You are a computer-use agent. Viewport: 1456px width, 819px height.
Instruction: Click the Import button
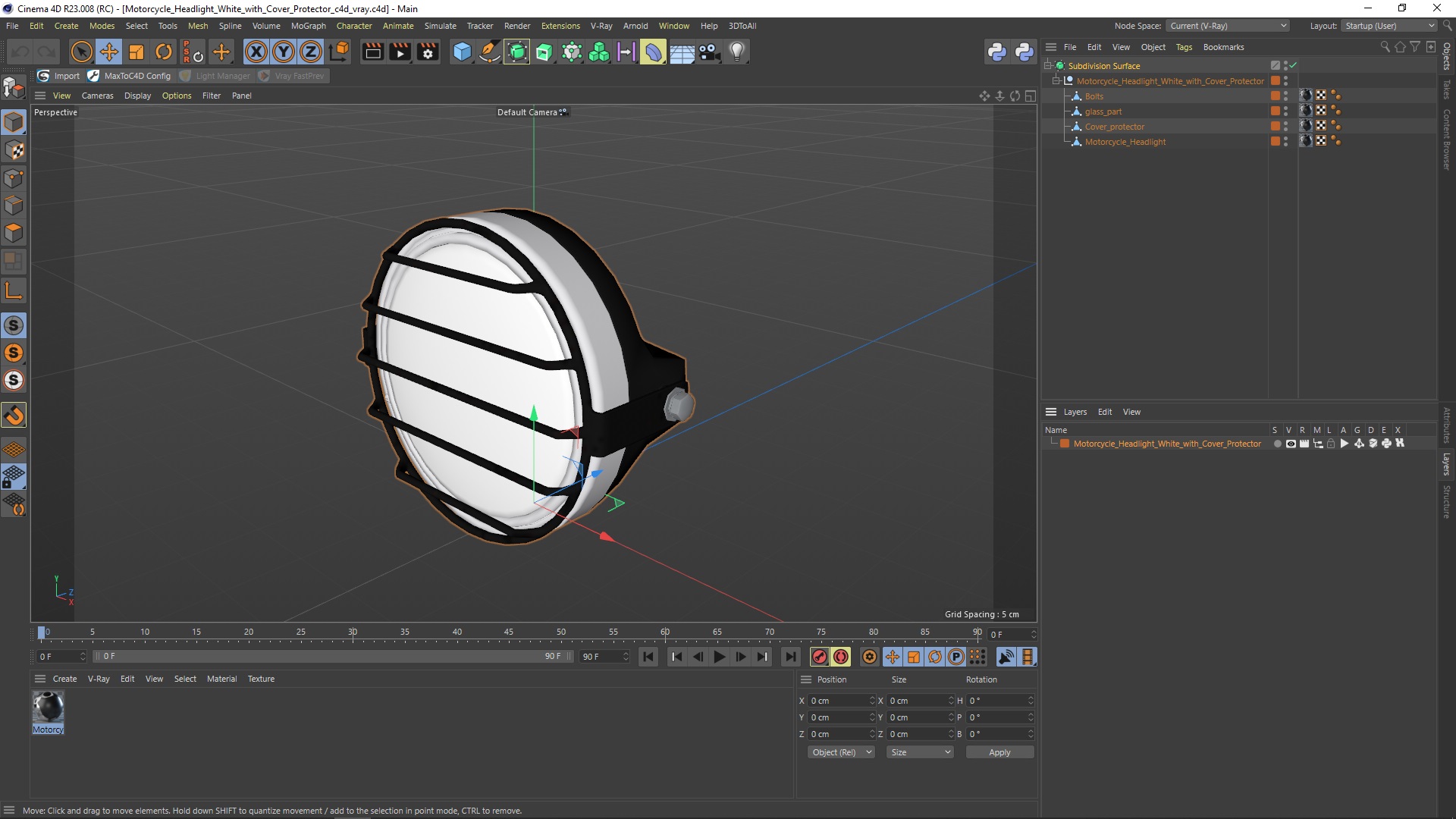[x=59, y=76]
